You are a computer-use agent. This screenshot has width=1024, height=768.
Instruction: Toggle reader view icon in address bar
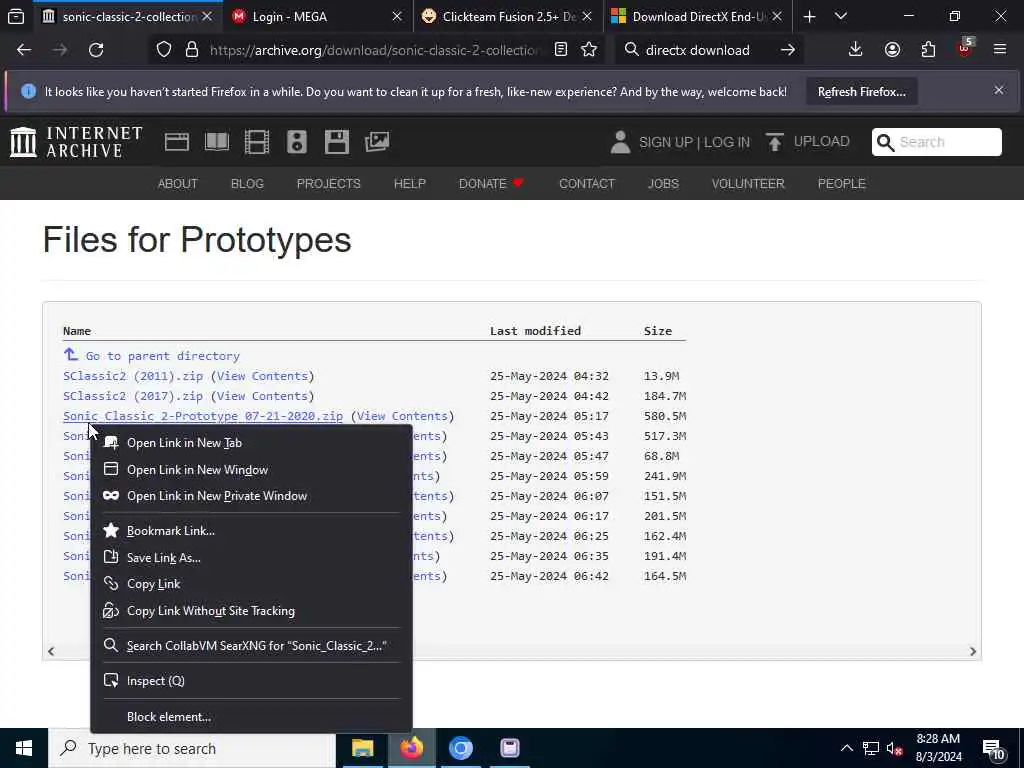(560, 50)
